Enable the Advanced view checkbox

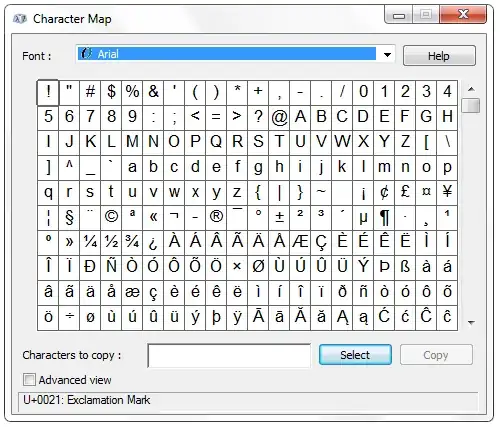29,380
